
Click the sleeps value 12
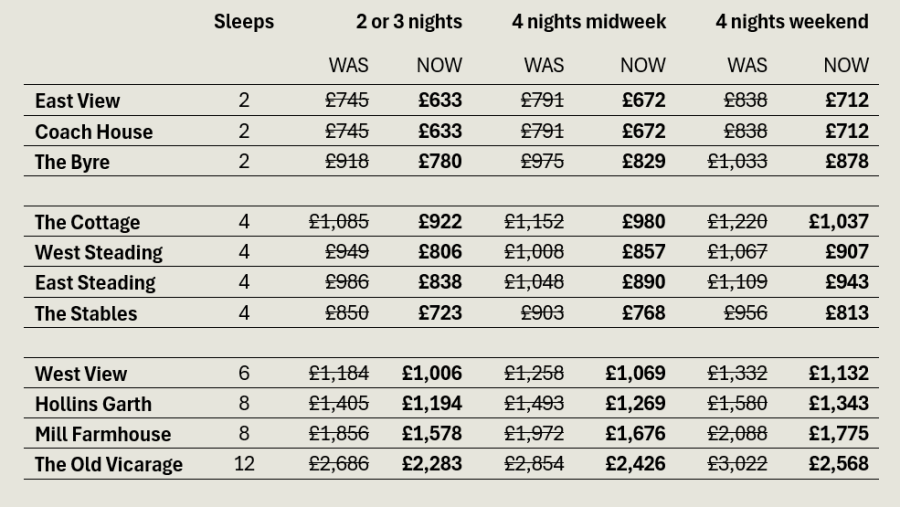pyautogui.click(x=244, y=464)
